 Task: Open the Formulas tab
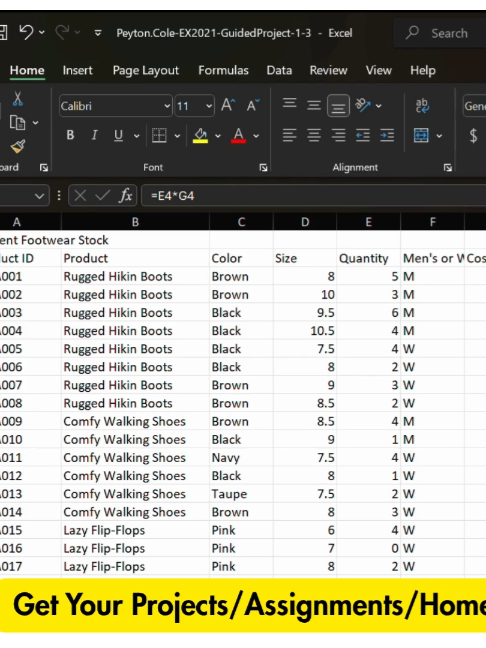(224, 70)
